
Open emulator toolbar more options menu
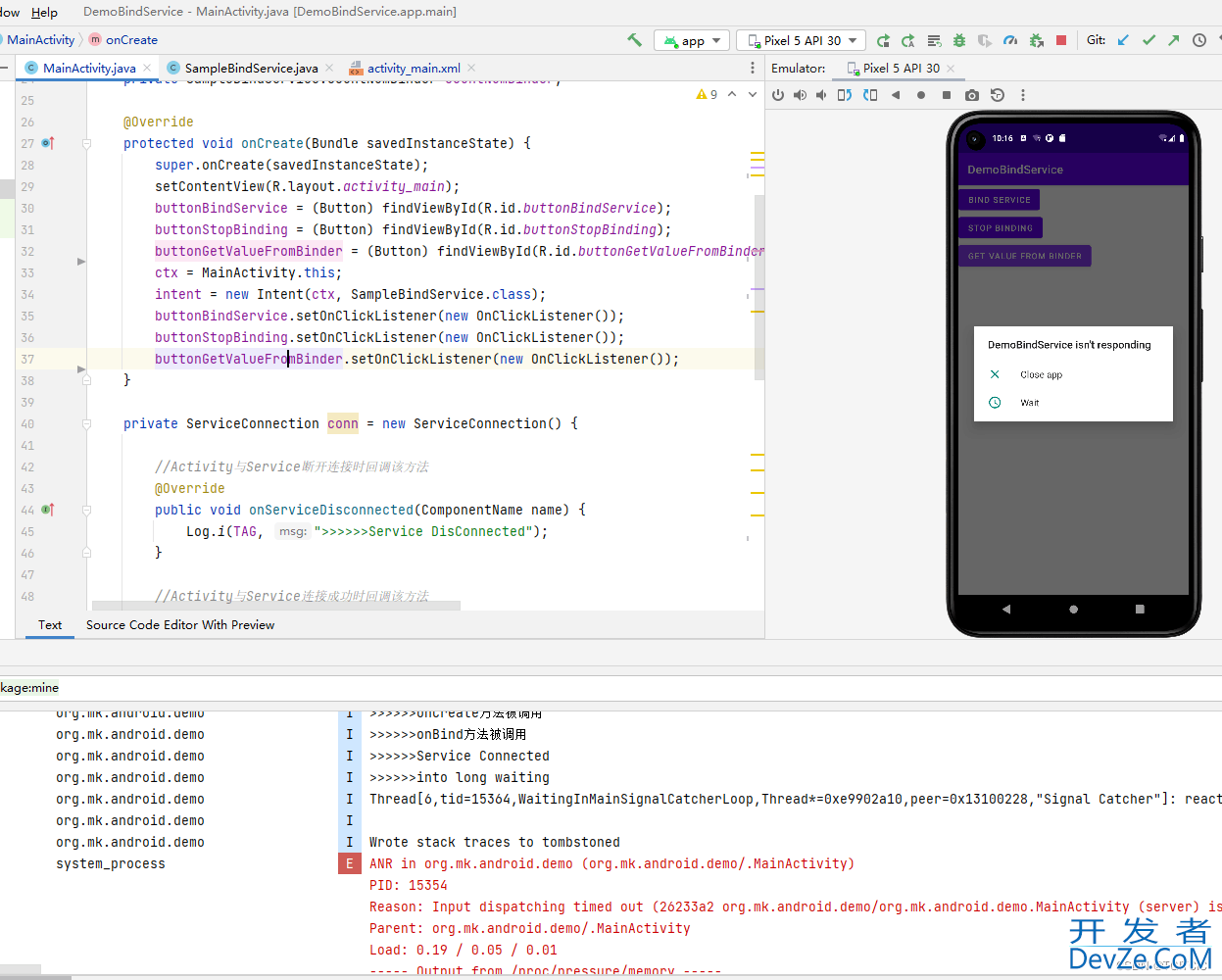(1023, 95)
